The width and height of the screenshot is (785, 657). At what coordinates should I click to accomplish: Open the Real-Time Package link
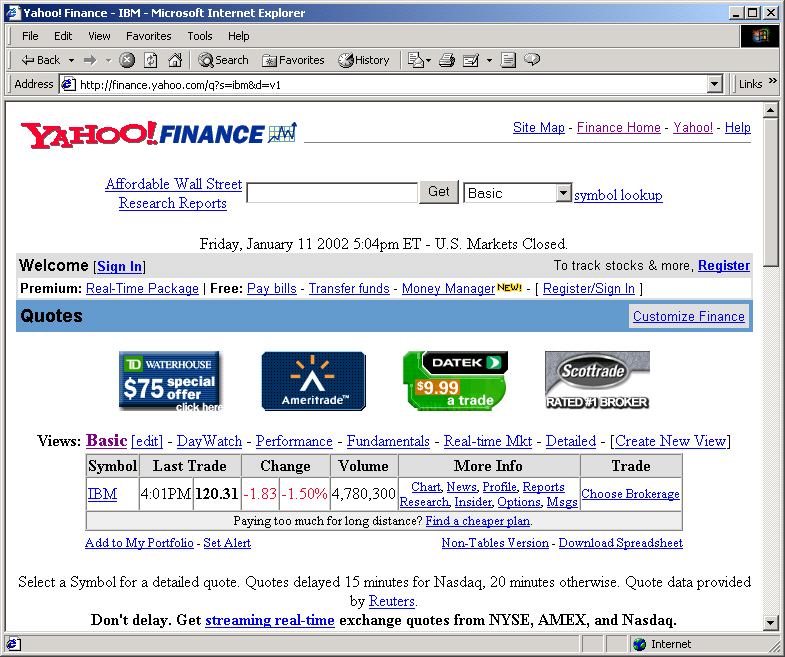(142, 289)
